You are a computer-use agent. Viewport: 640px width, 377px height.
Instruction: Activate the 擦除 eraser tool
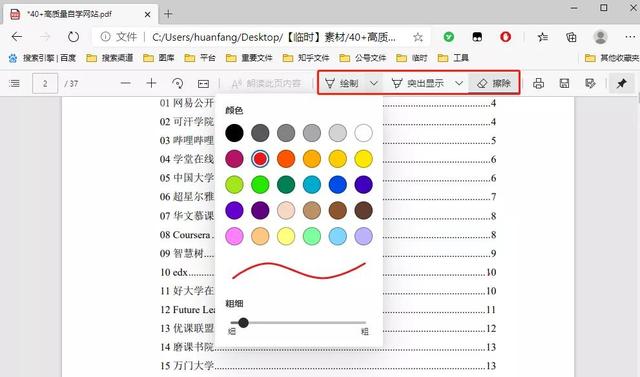(x=494, y=84)
